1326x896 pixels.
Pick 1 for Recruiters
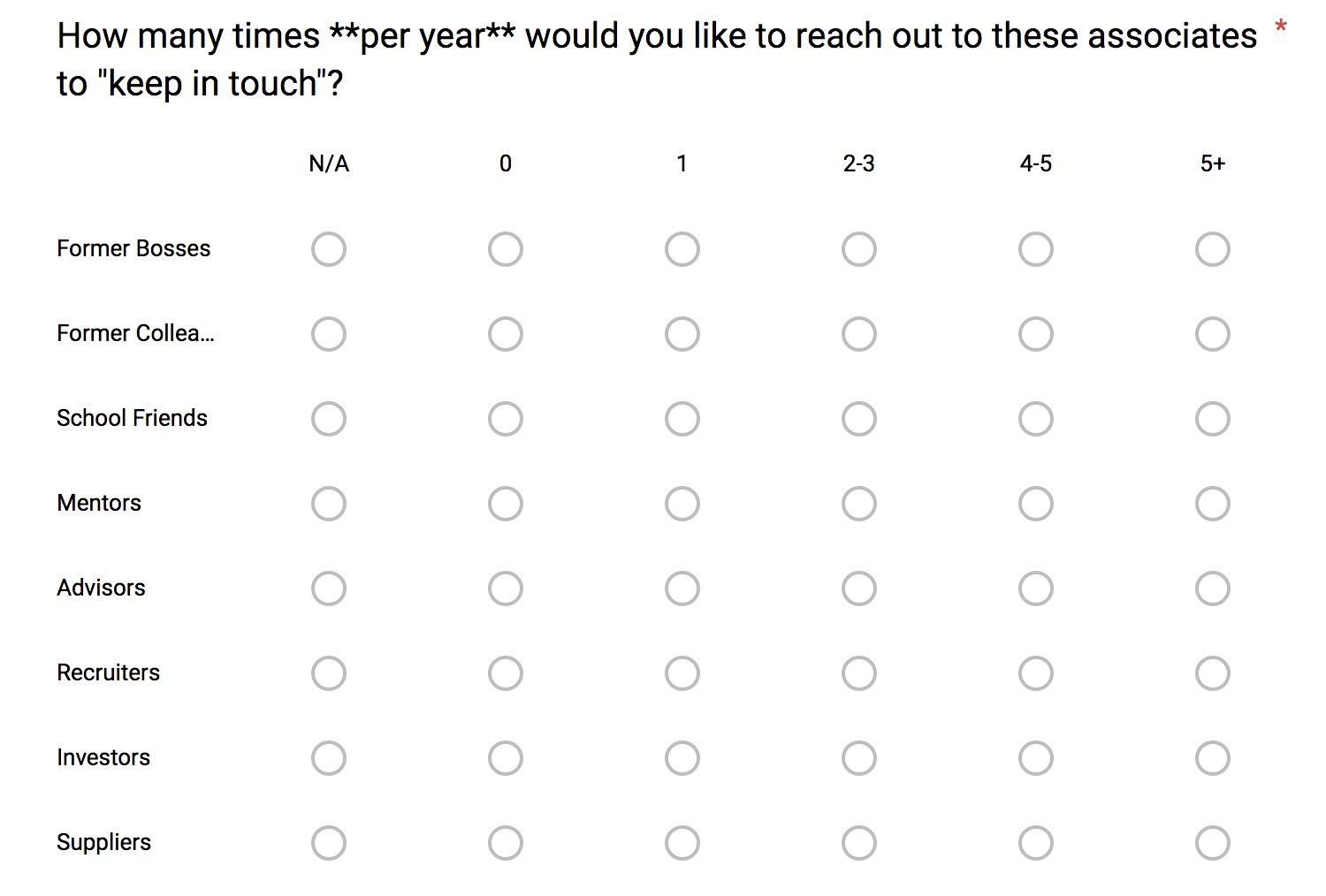tap(682, 673)
